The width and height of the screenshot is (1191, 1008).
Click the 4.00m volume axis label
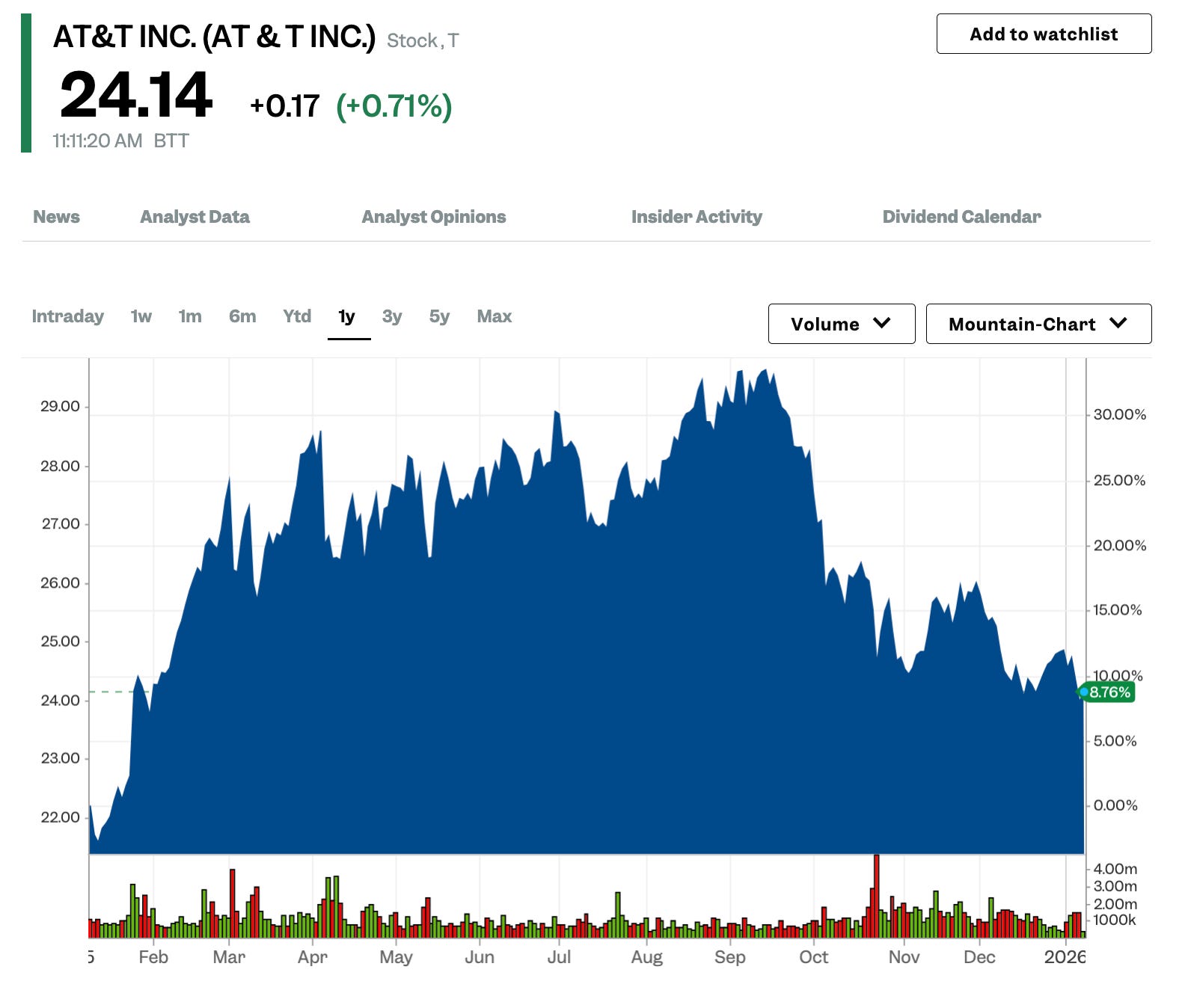1115,869
